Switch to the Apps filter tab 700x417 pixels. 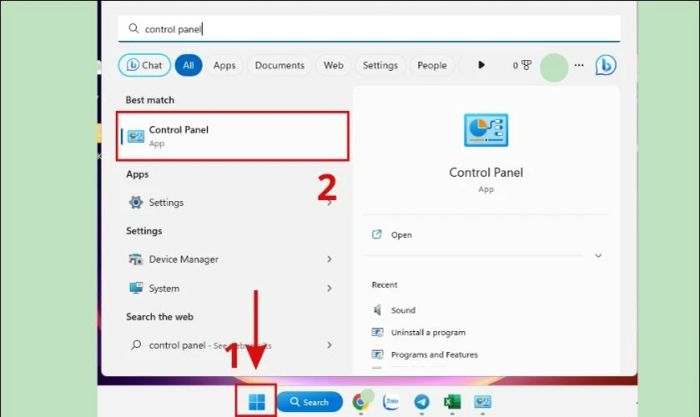point(224,65)
